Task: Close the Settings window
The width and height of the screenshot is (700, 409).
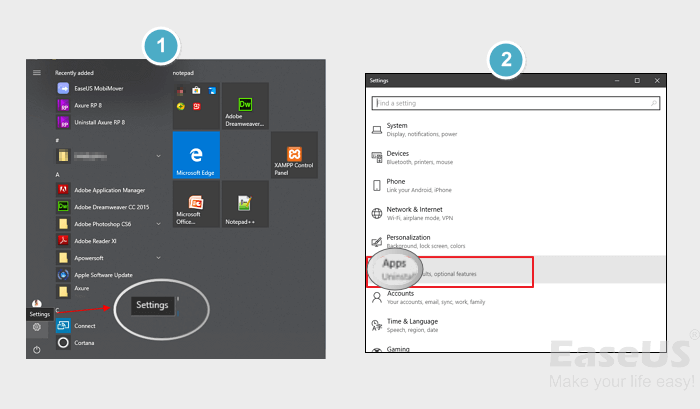Action: pos(657,80)
